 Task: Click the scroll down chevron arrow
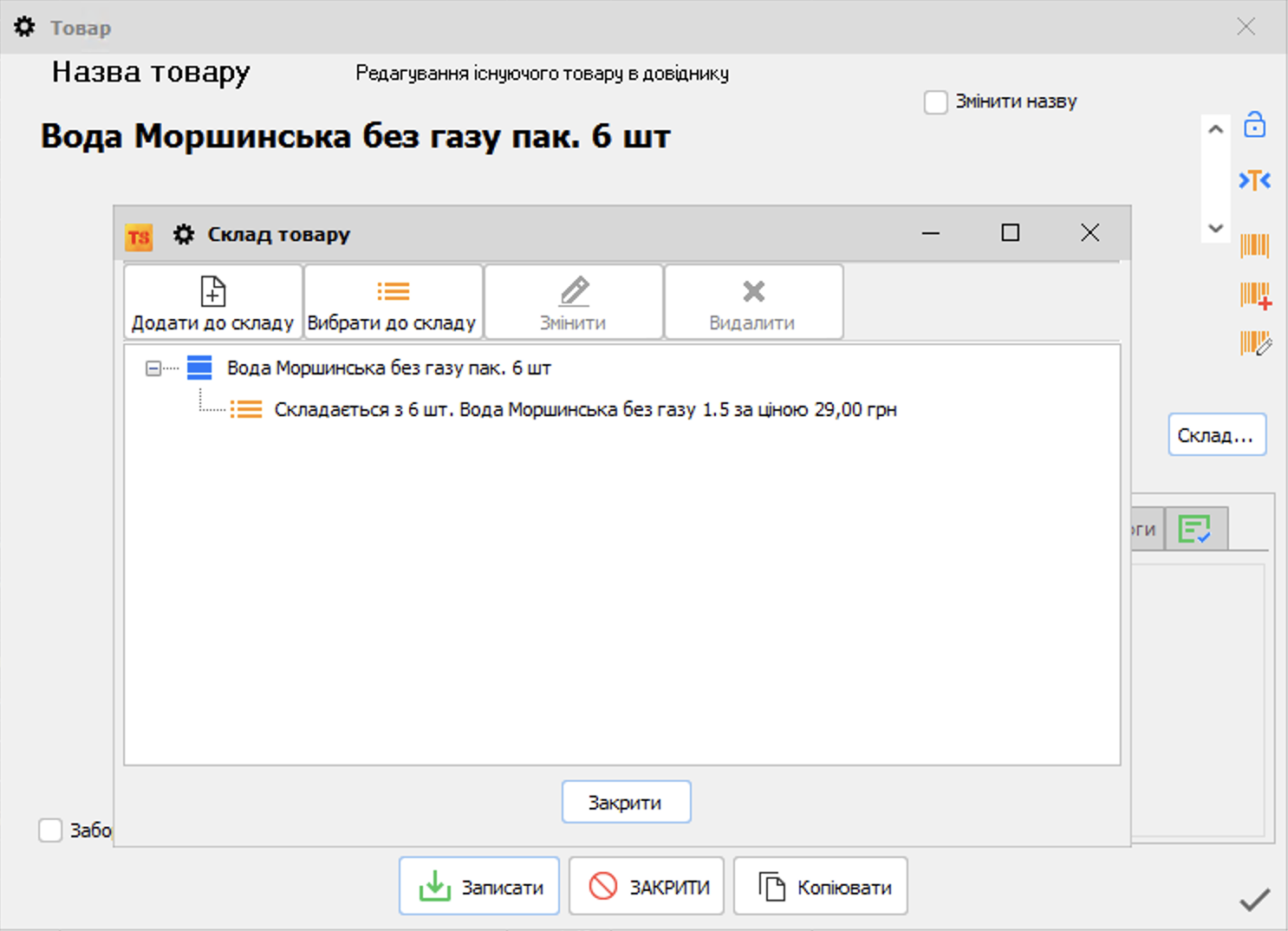(1216, 229)
